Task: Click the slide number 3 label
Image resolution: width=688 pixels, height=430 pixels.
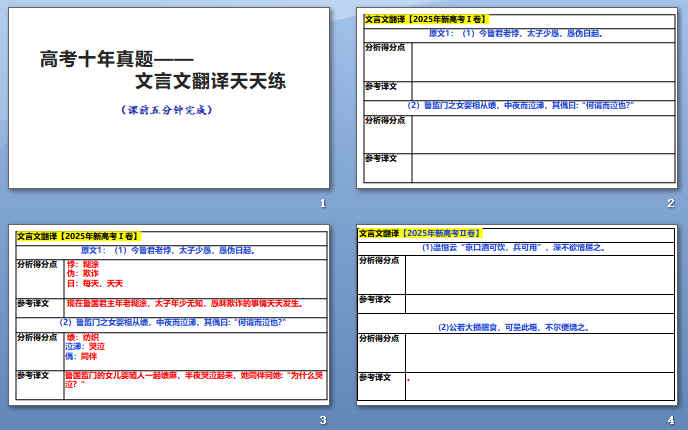Action: 322,421
